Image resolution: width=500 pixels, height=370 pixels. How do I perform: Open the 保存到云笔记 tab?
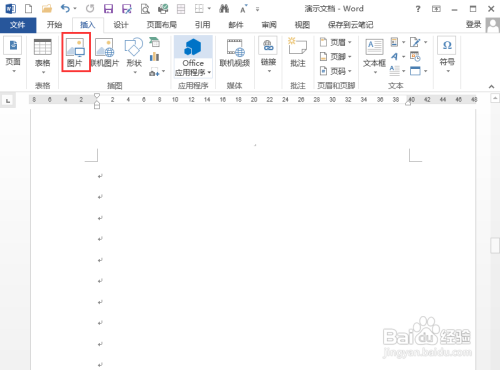tap(351, 25)
